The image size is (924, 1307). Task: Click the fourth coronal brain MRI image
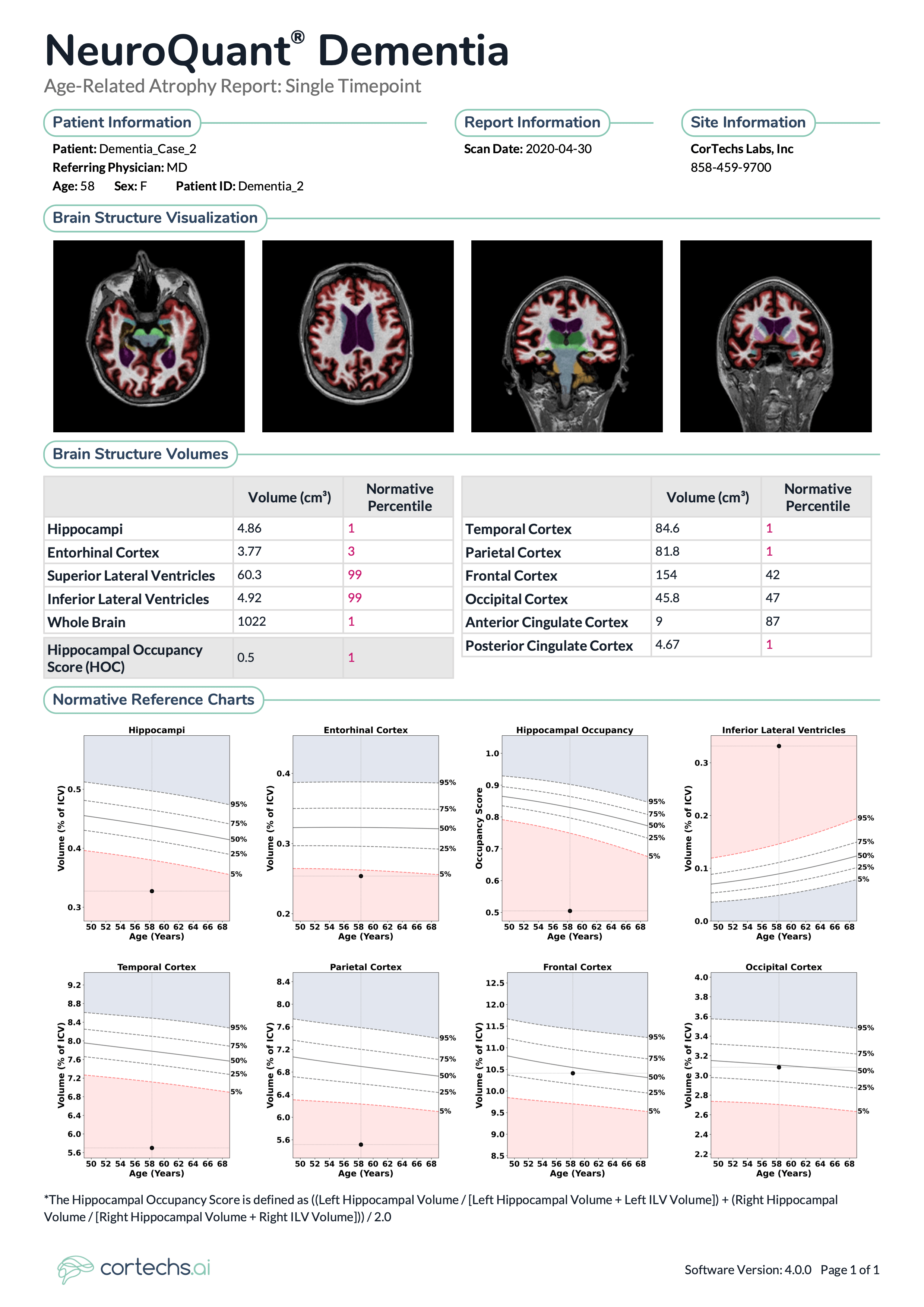click(776, 336)
